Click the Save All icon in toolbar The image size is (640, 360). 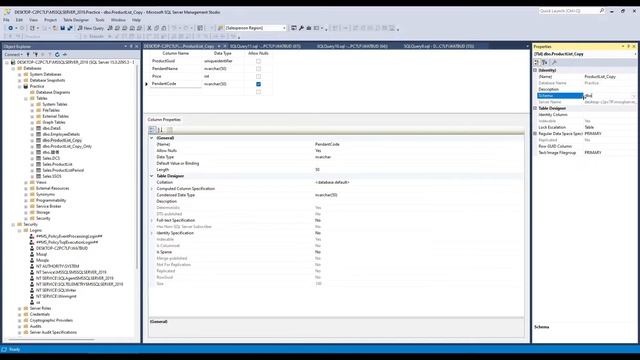(69, 28)
